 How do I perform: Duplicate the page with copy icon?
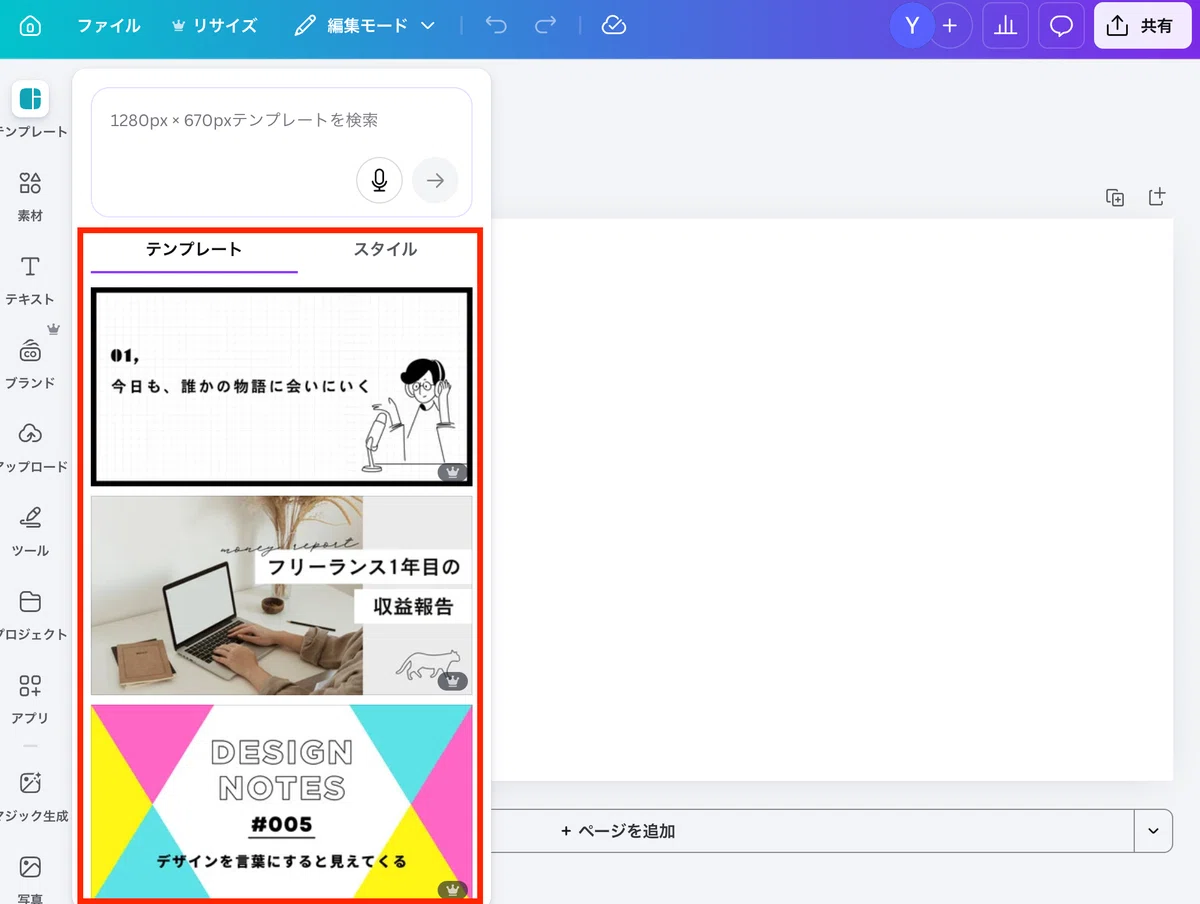(x=1115, y=197)
